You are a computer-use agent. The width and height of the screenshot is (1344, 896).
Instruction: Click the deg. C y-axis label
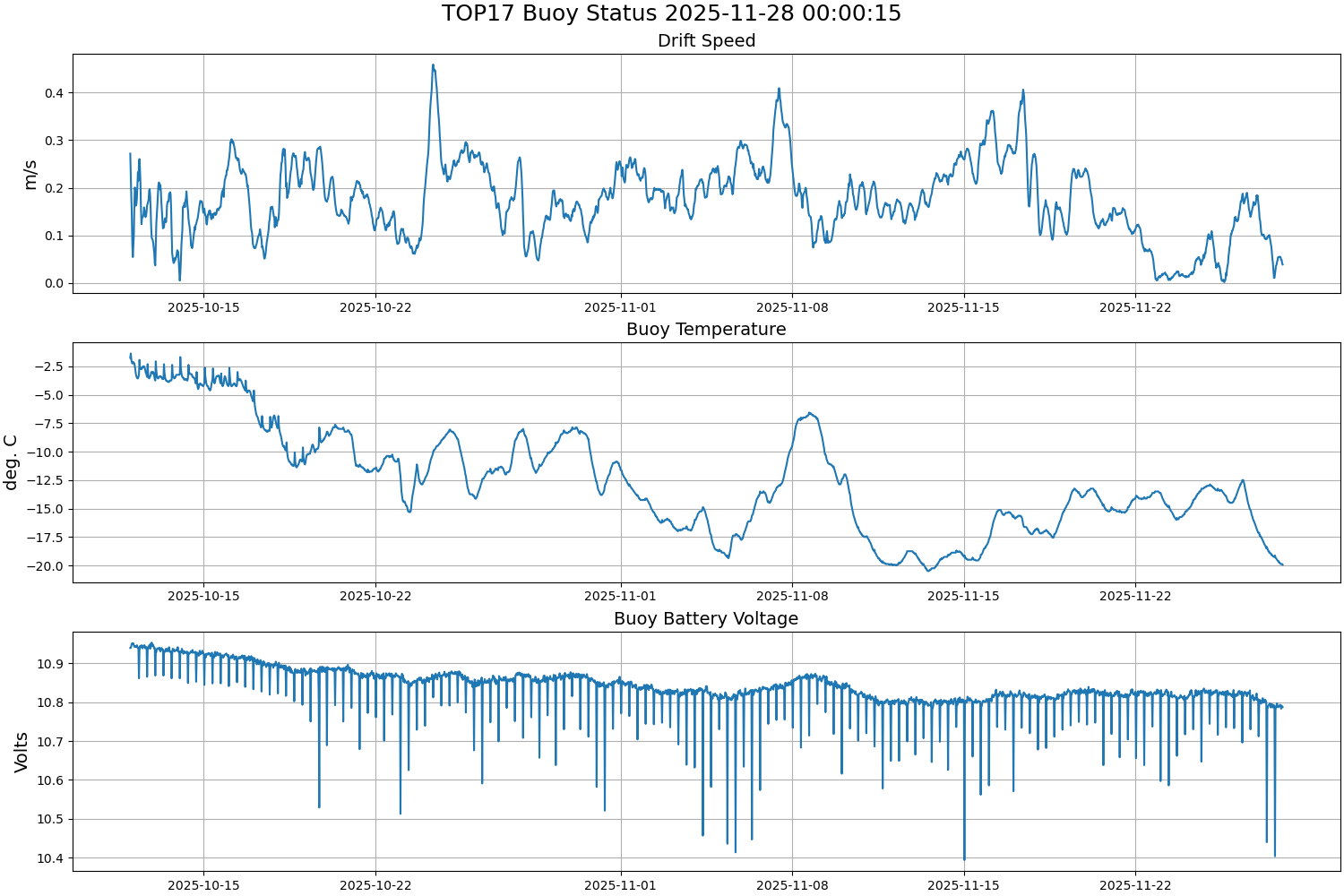11,462
